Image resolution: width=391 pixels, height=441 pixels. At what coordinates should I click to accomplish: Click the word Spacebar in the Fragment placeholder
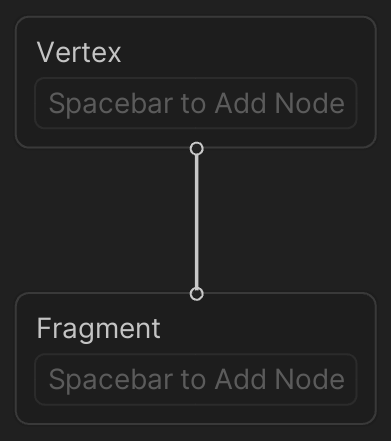coord(112,380)
